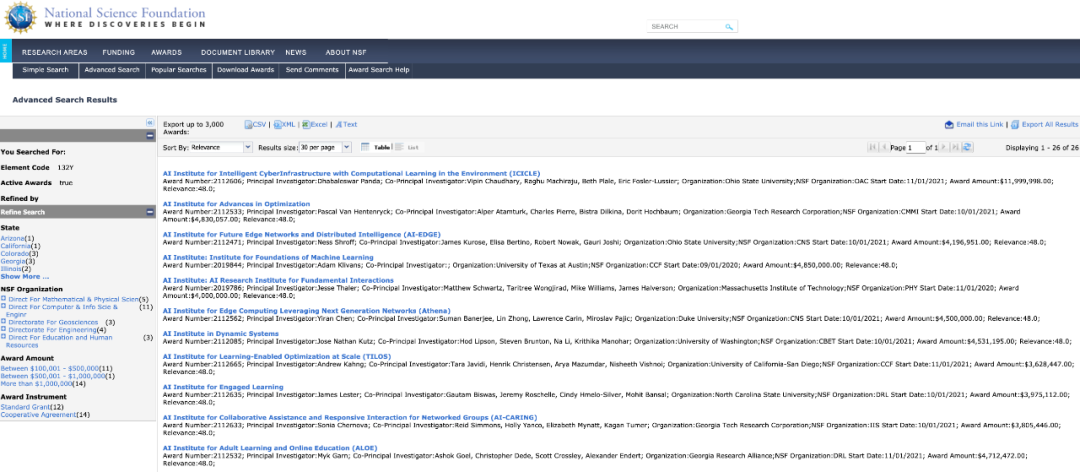Go to last page arrow
The image size is (1080, 472).
[x=955, y=147]
